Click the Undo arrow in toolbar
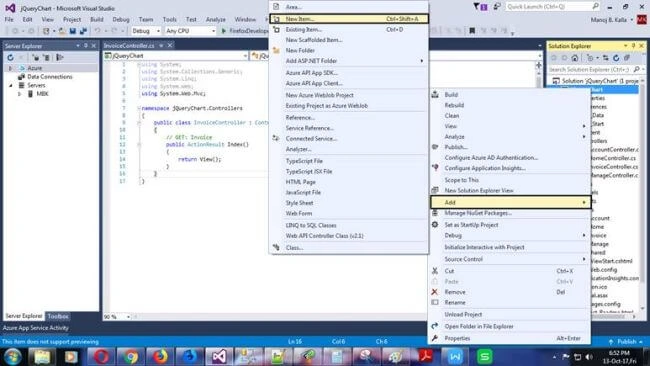The height and width of the screenshot is (366, 650). point(97,31)
